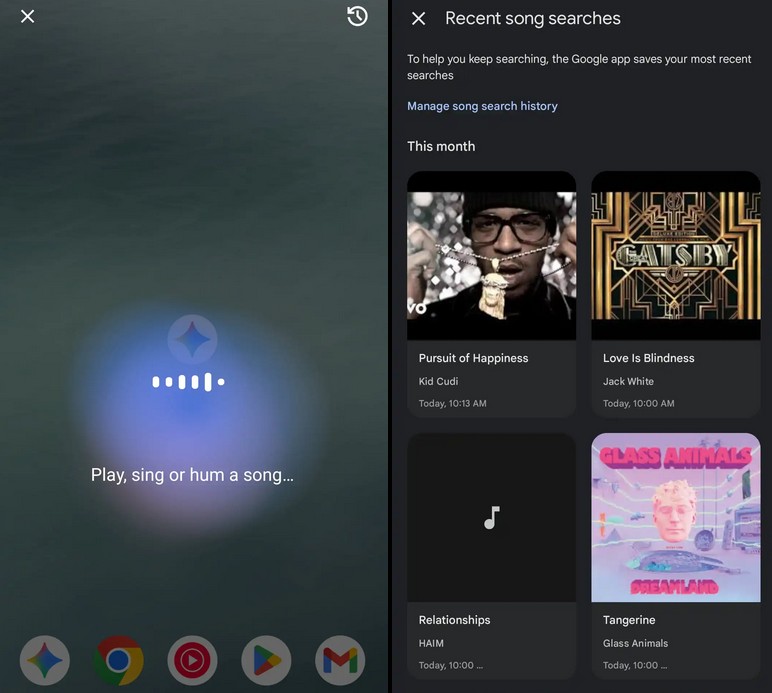Tap the Google app saves searches description

[x=579, y=67]
